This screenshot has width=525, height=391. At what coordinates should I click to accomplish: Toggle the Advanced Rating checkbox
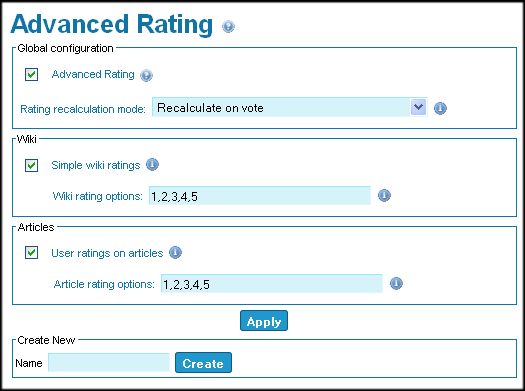31,74
